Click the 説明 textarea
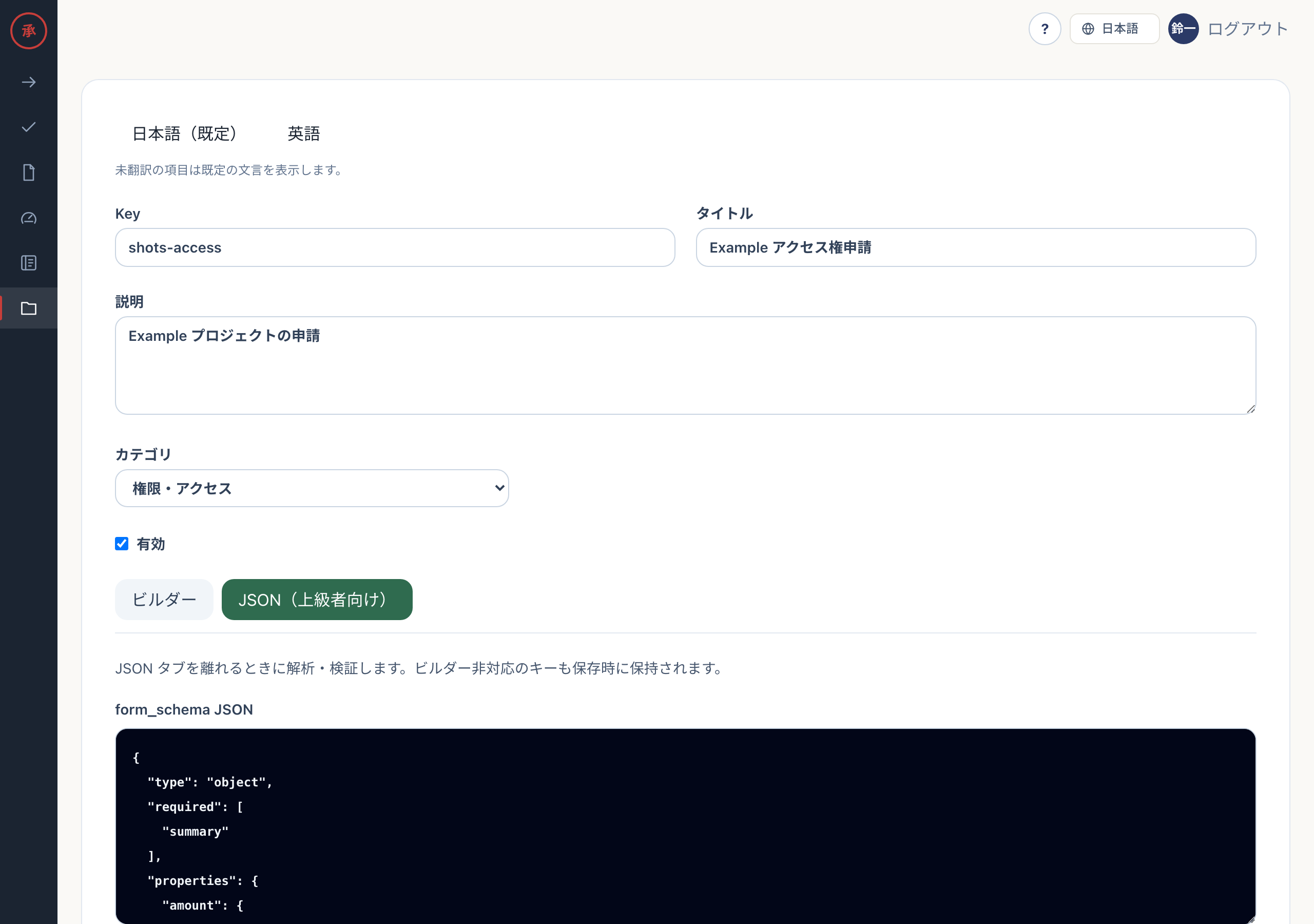The image size is (1314, 924). pyautogui.click(x=686, y=365)
